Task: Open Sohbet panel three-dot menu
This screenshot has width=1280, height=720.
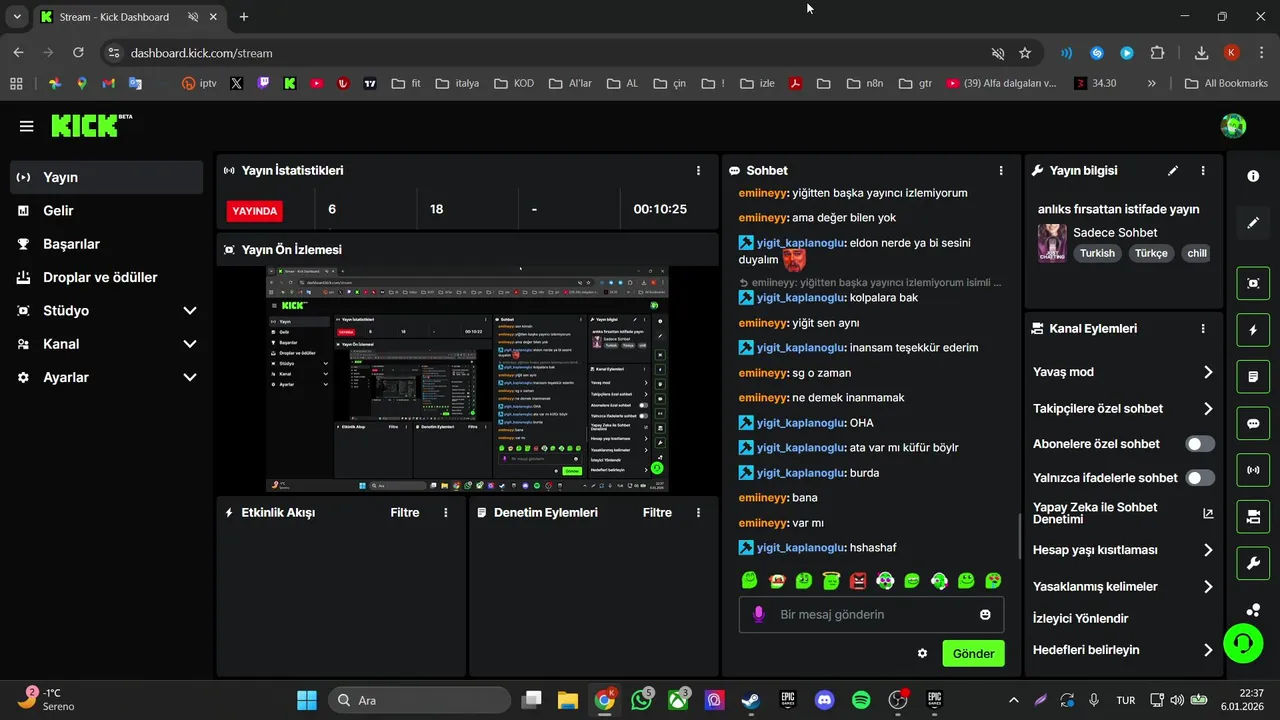Action: [1001, 171]
